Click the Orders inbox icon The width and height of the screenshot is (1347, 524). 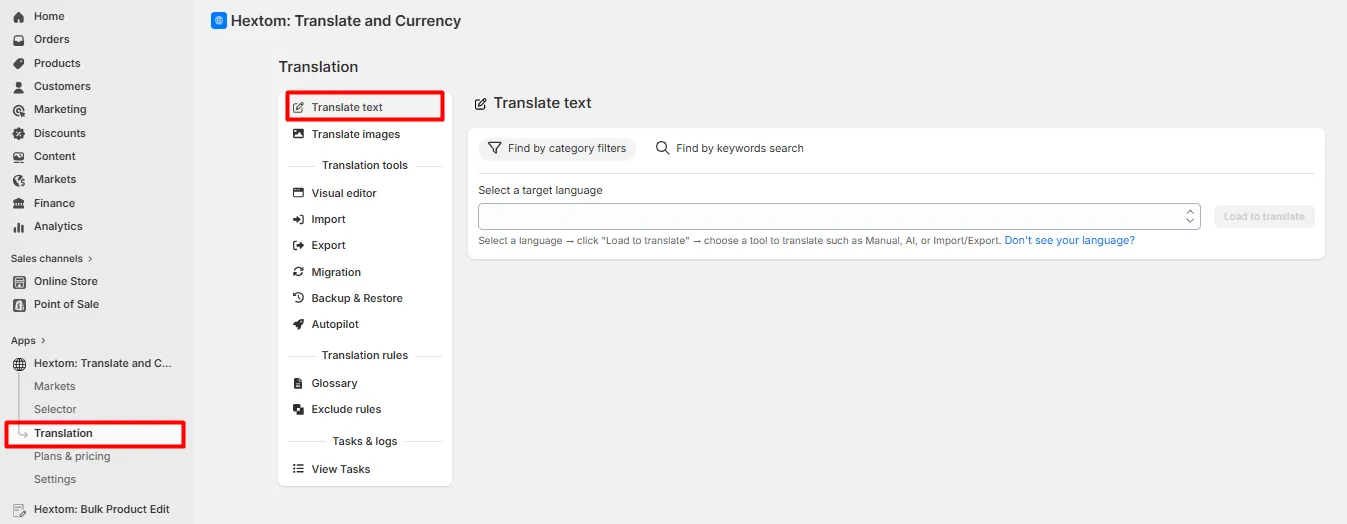[x=19, y=40]
